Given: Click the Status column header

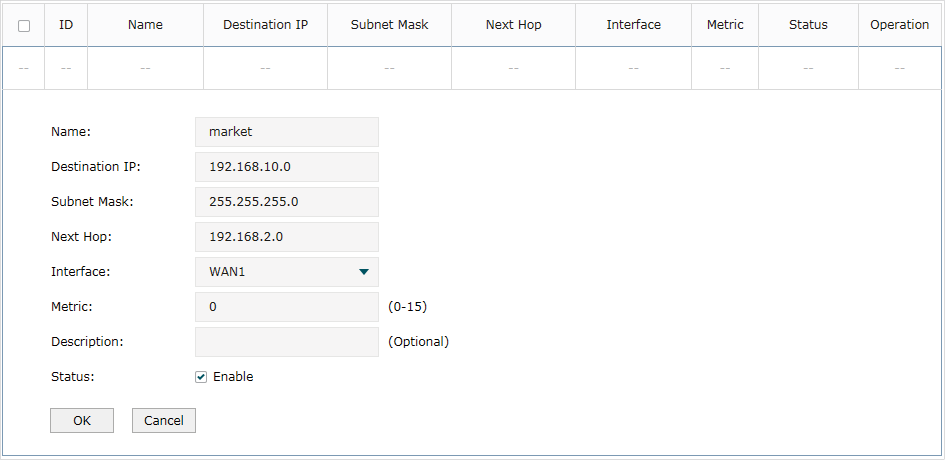Looking at the screenshot, I should pos(808,25).
